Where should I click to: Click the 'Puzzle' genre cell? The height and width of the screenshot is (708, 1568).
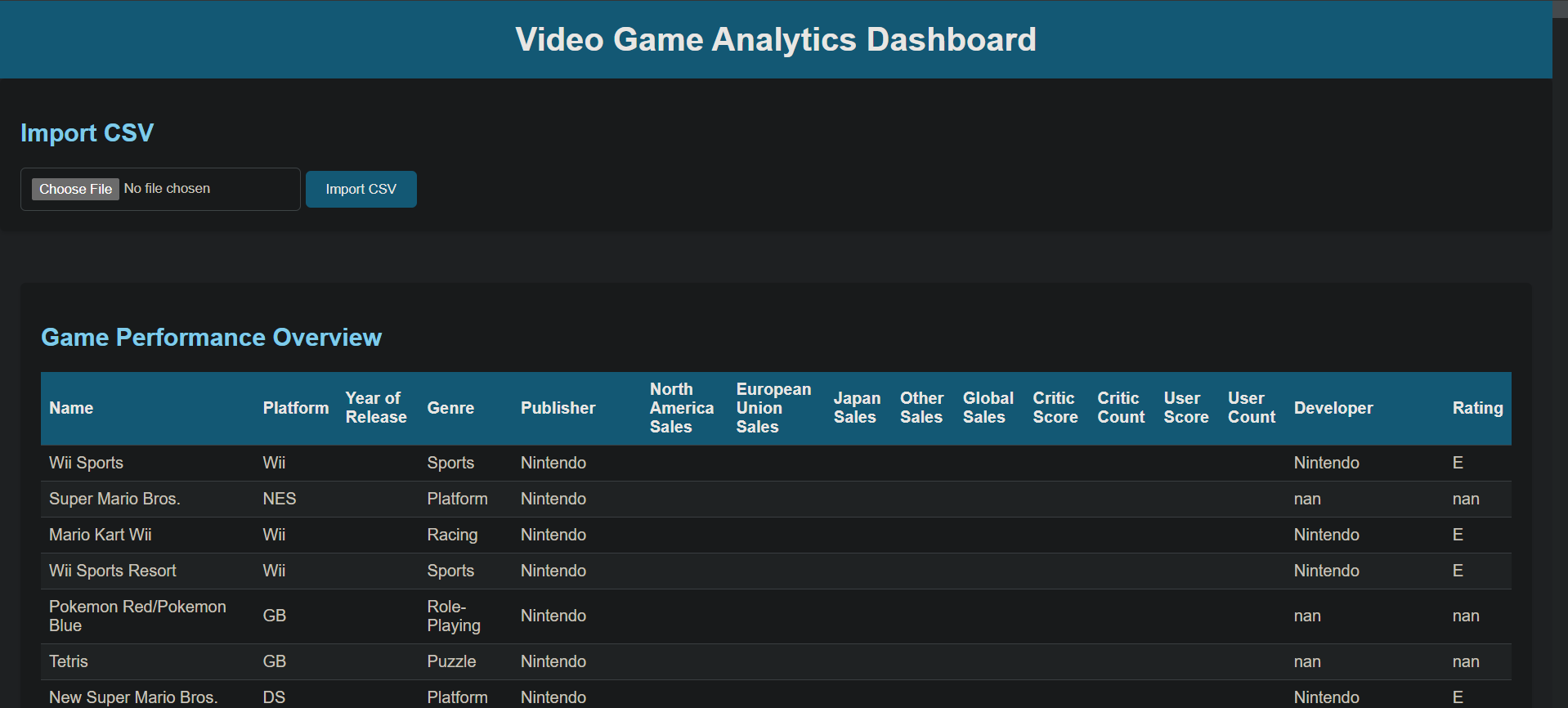[451, 661]
